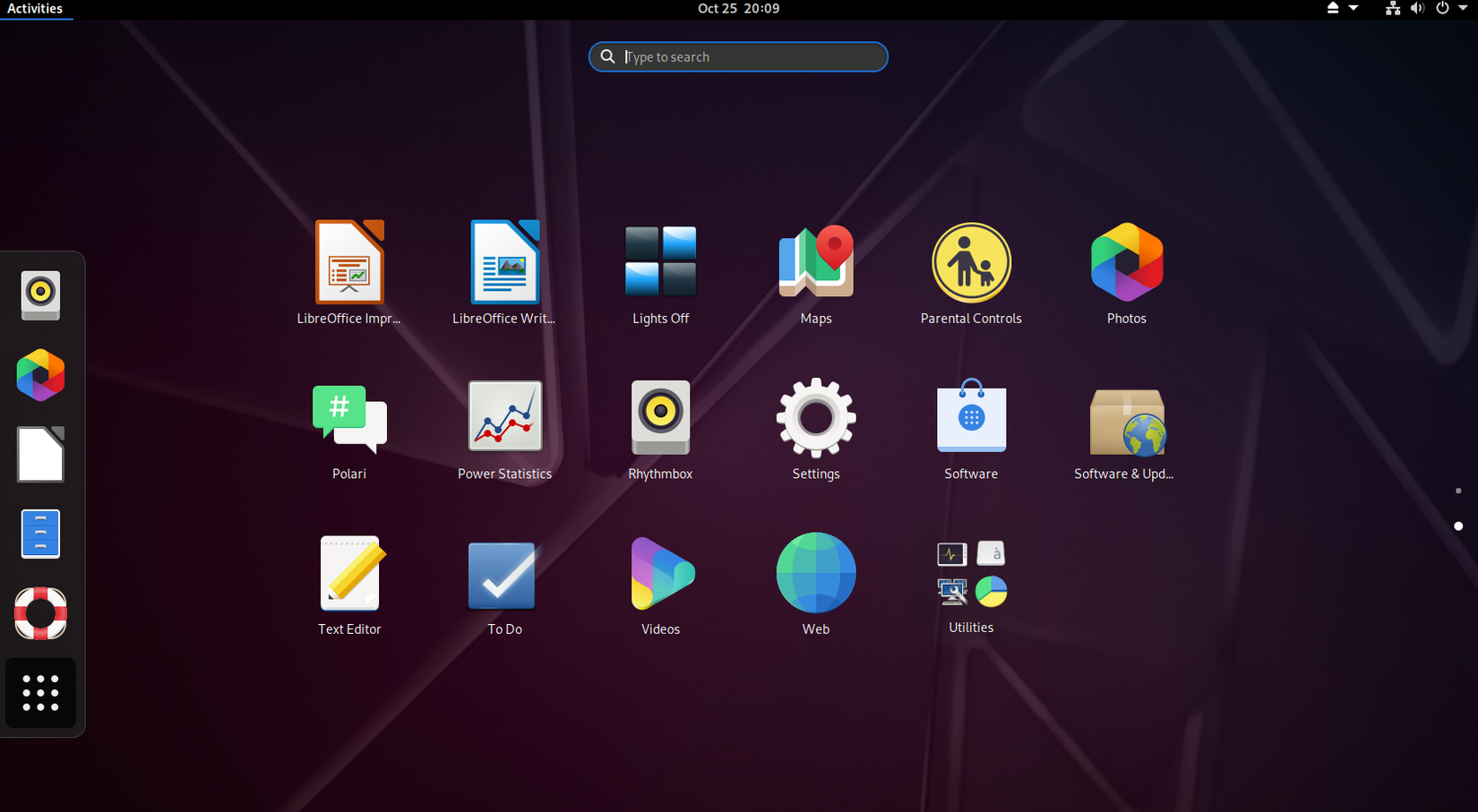Open the Videos player

[660, 573]
